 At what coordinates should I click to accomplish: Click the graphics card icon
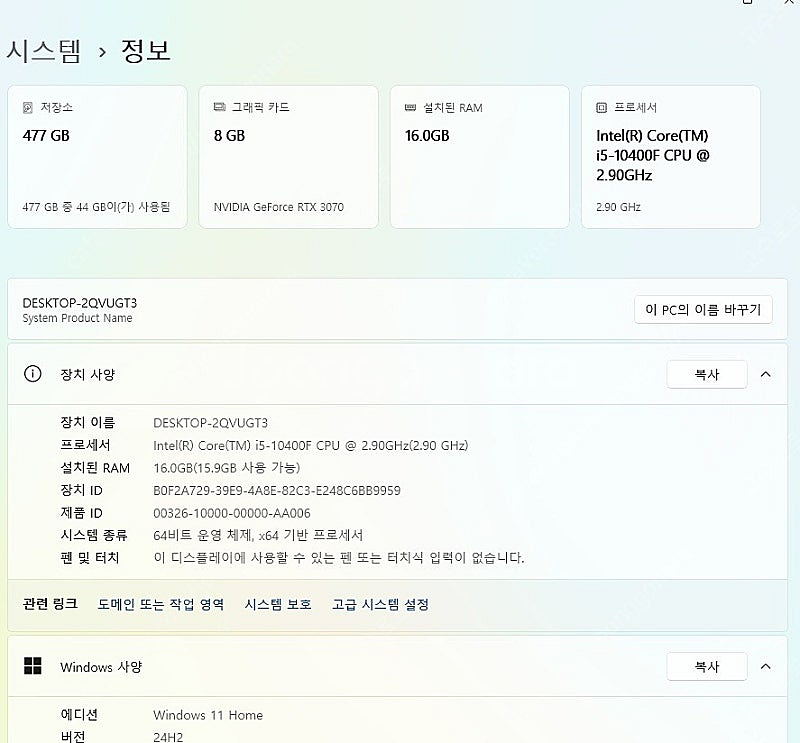(x=219, y=107)
